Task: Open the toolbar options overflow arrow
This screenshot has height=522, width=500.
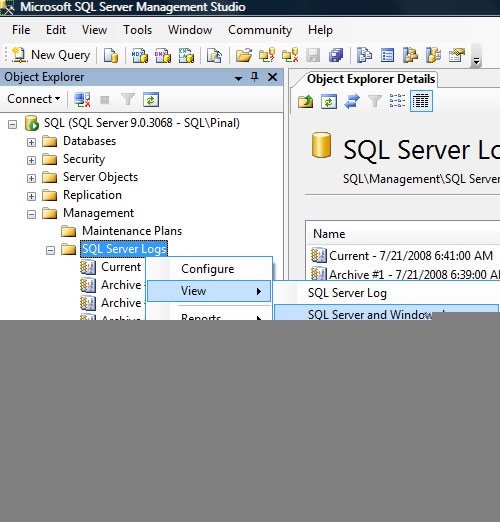Action: tap(476, 61)
